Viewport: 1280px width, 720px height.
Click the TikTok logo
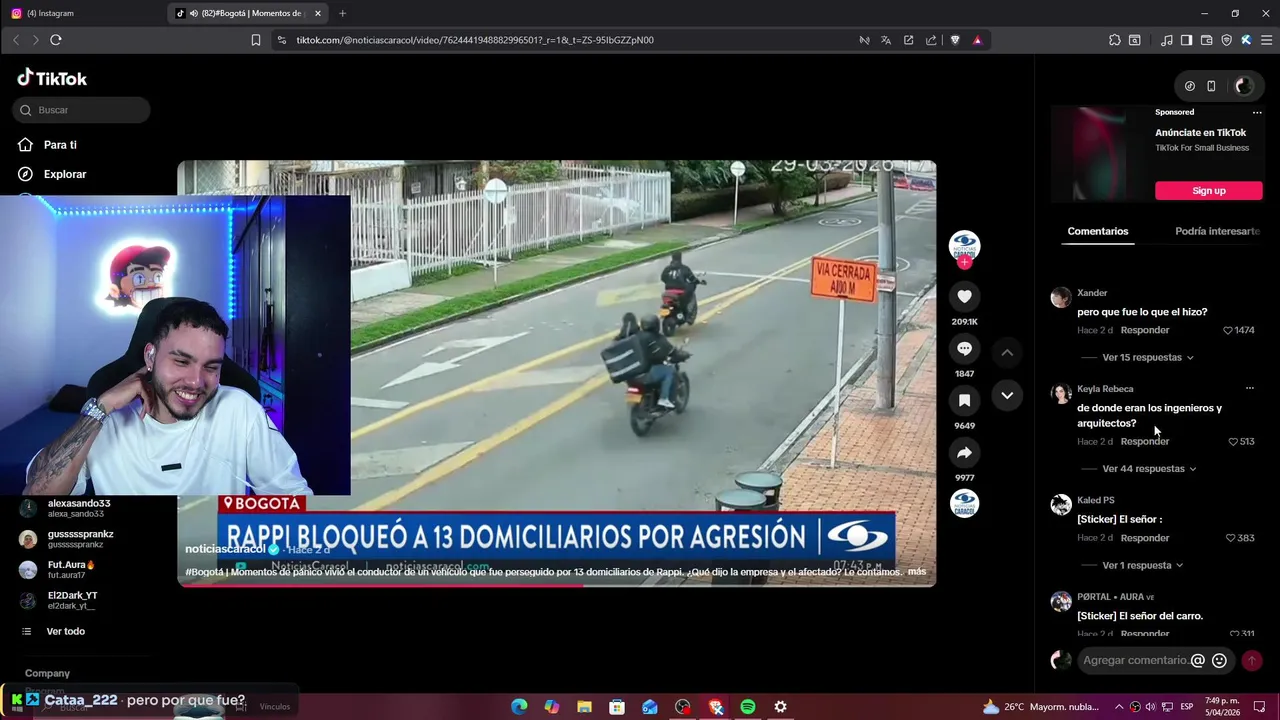tap(52, 78)
